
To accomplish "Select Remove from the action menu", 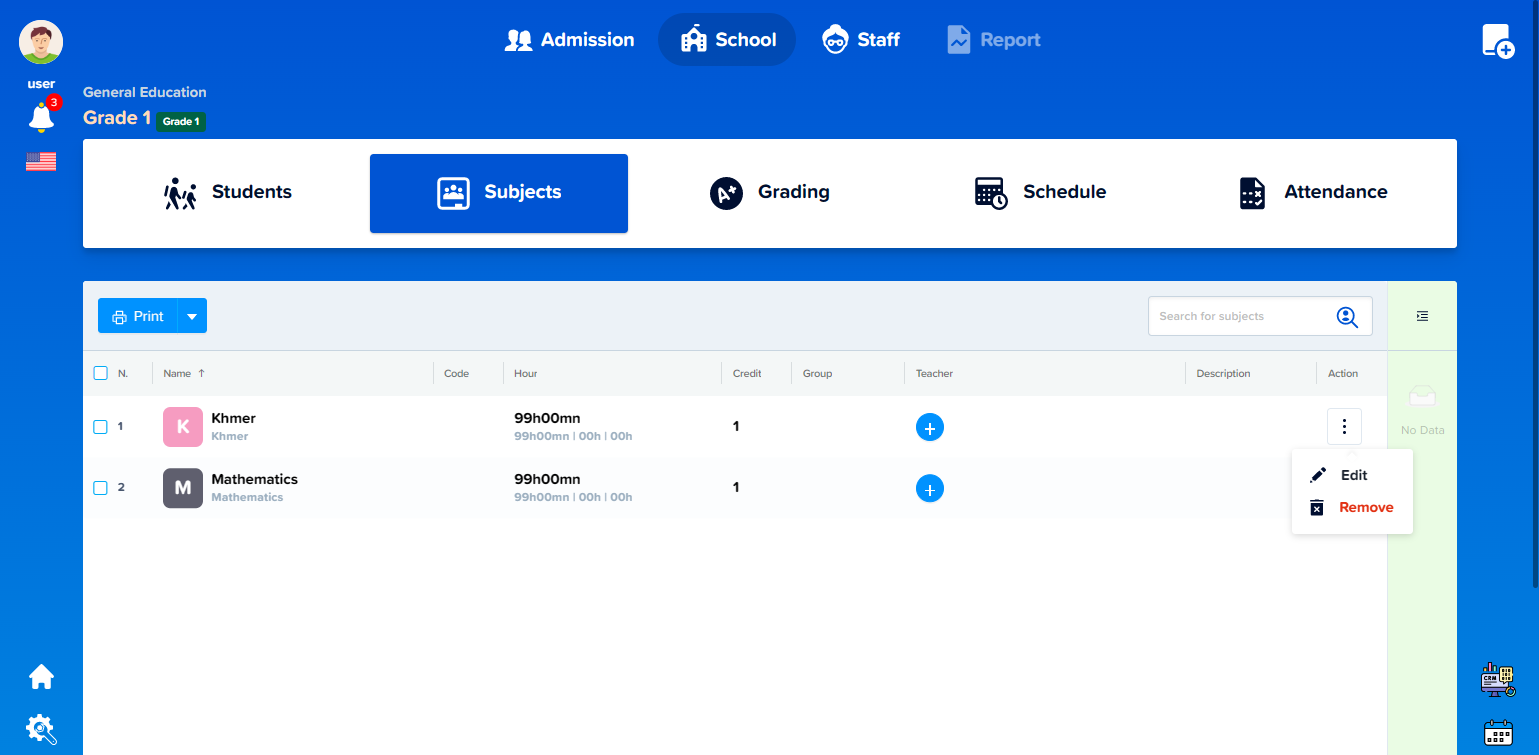I will 1365,507.
